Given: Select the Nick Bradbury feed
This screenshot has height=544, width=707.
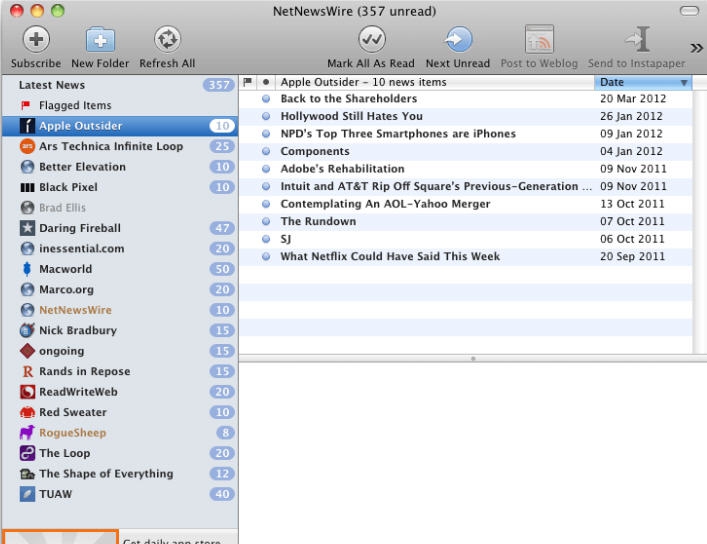Looking at the screenshot, I should [120, 330].
